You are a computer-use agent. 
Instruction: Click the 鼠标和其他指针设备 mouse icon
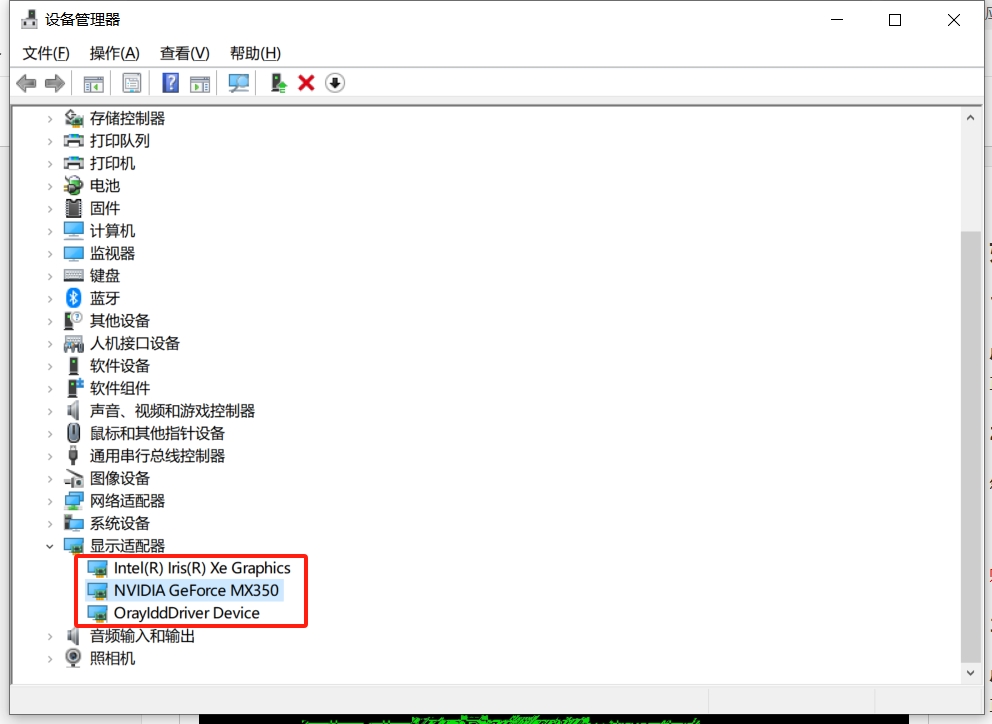[73, 433]
